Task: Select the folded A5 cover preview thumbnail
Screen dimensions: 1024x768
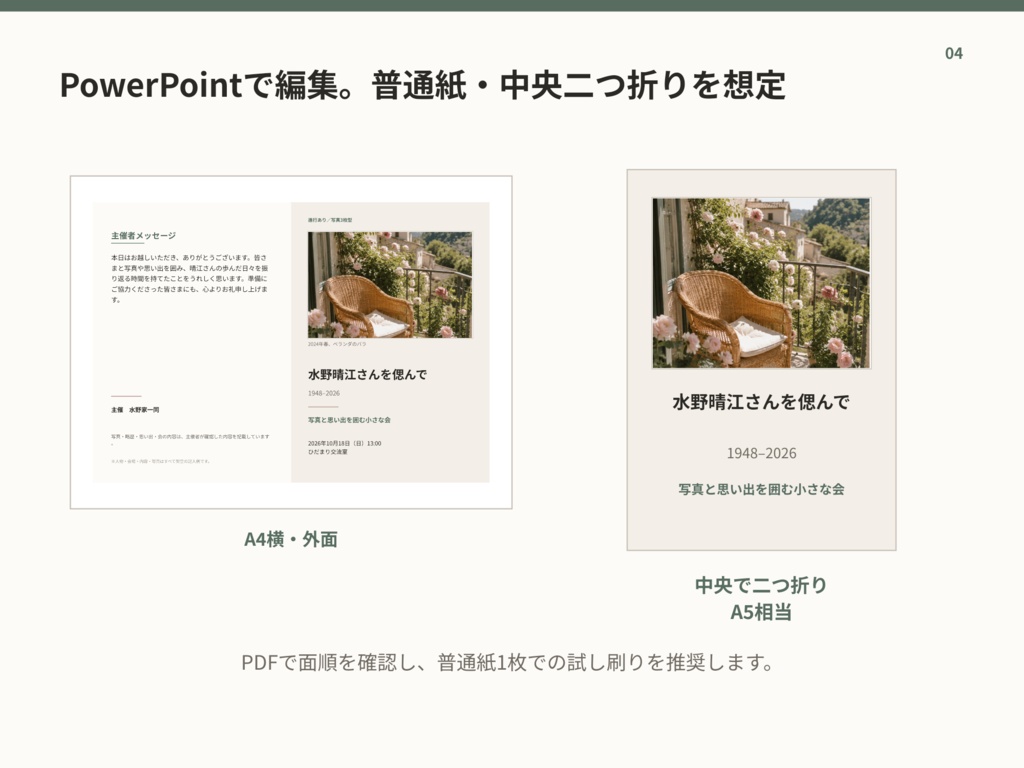Action: coord(761,360)
